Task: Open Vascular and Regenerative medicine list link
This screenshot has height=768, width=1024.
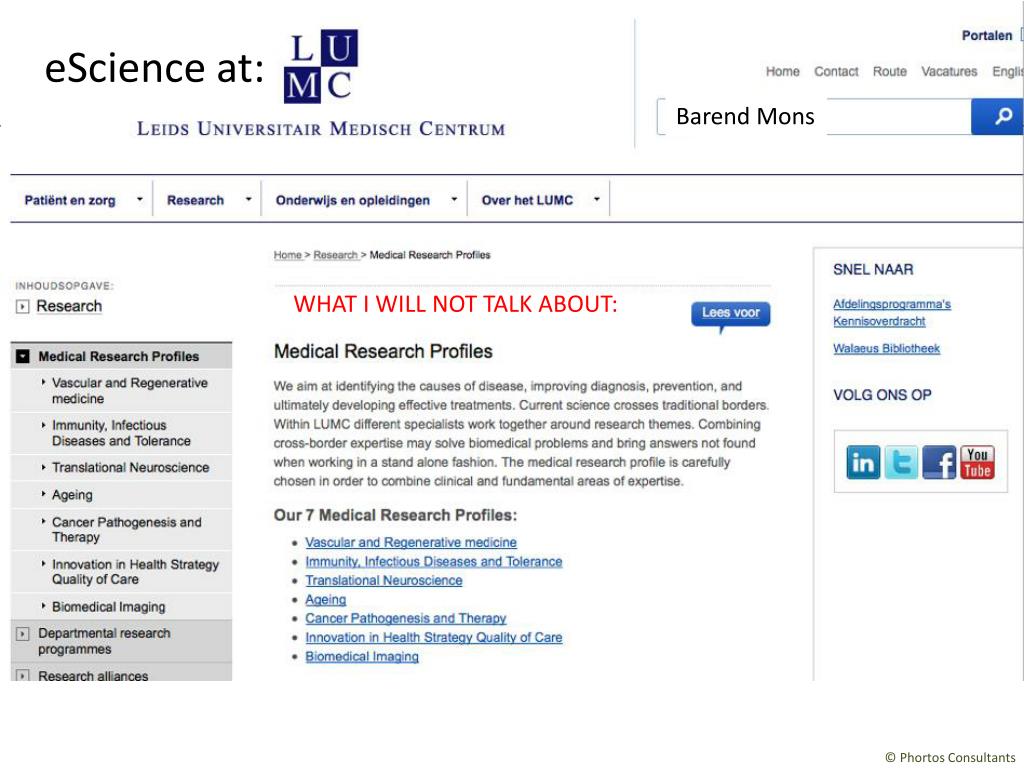Action: tap(411, 542)
